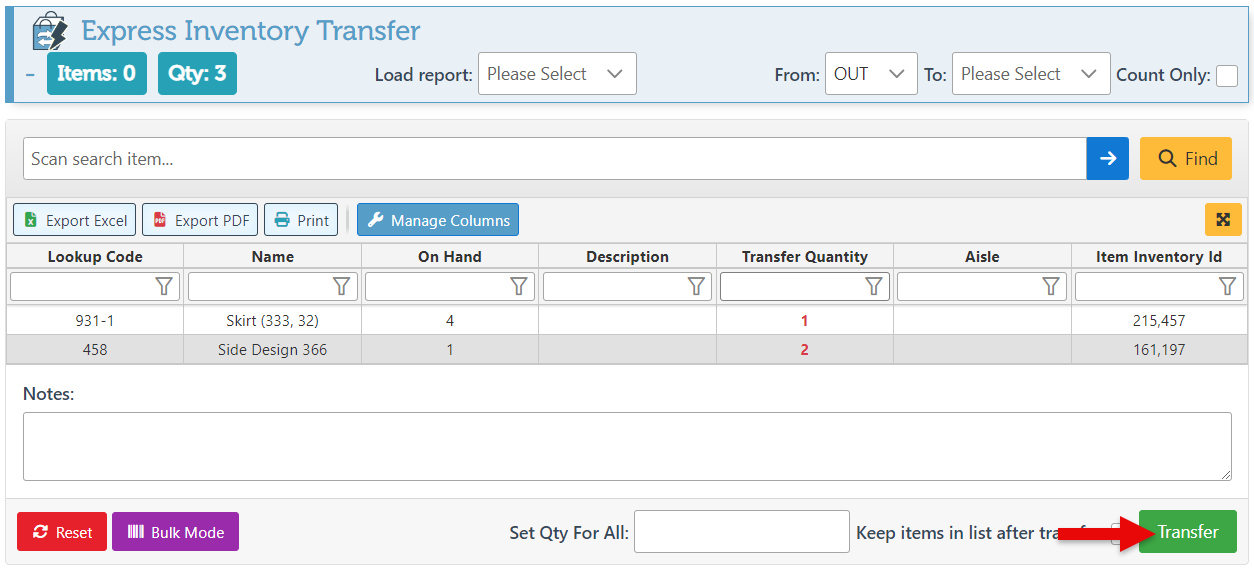The width and height of the screenshot is (1254, 570).
Task: Open the On Hand column filter icon
Action: click(519, 287)
